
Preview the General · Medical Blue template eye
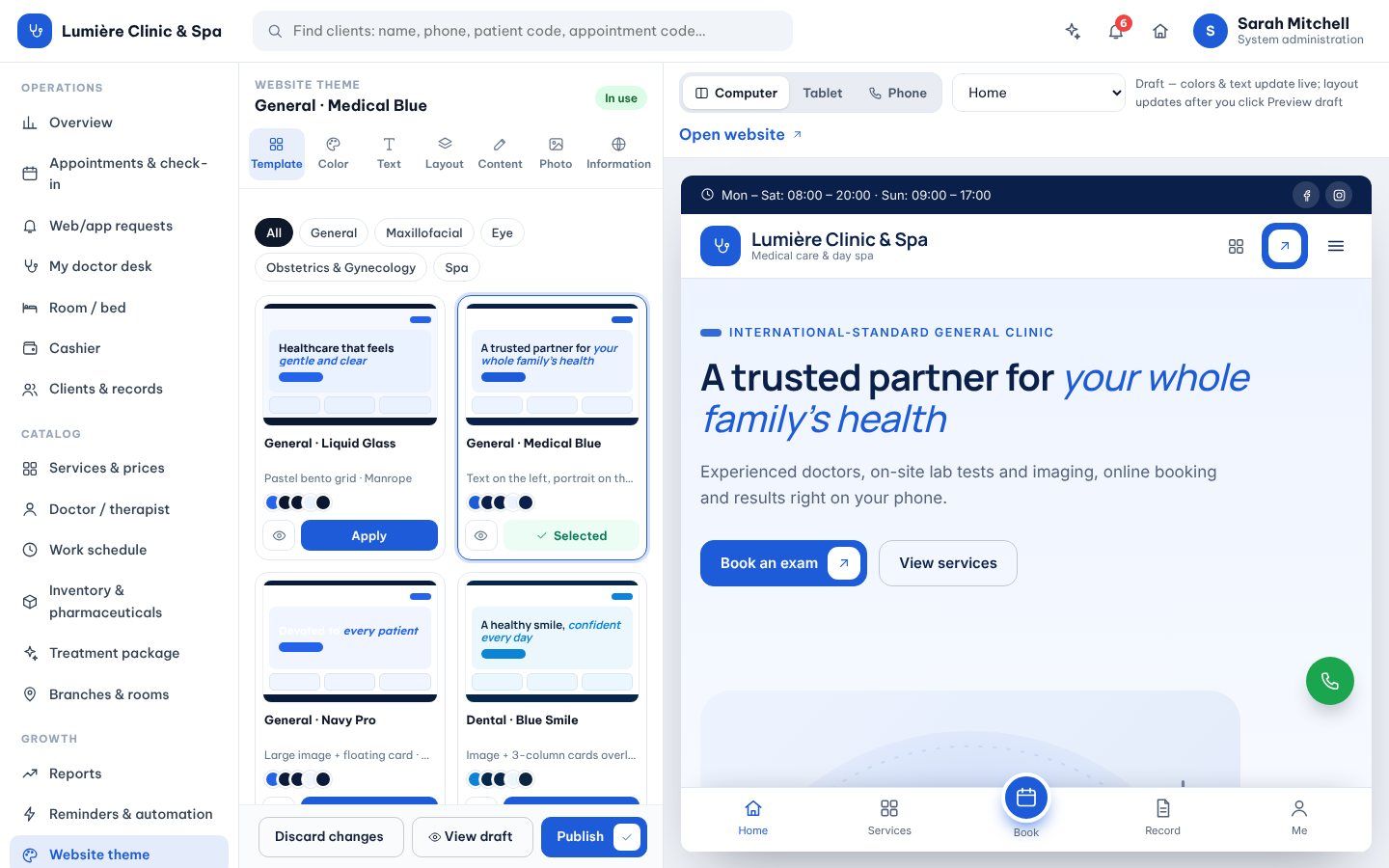(481, 535)
